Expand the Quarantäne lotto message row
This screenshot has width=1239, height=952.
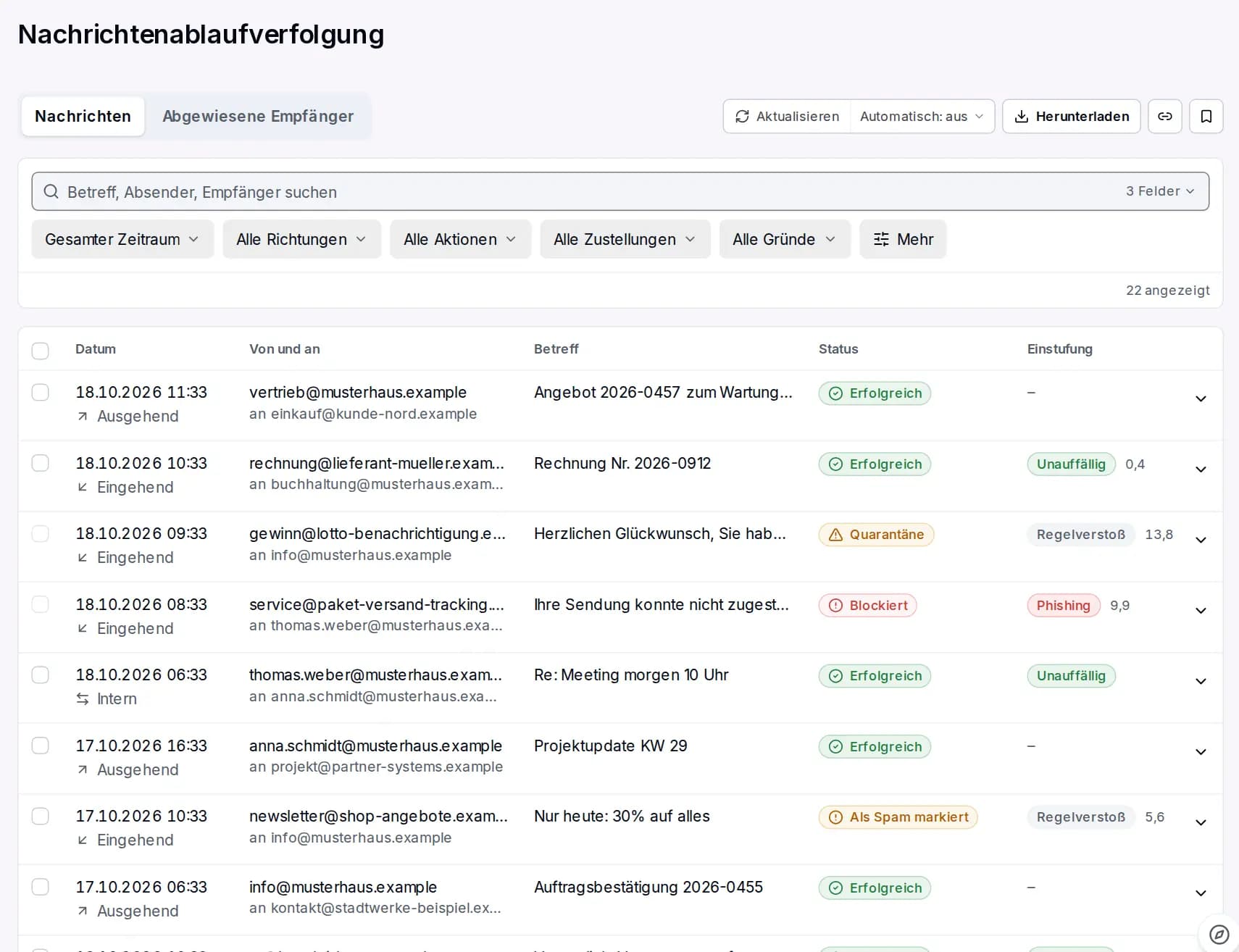1201,540
